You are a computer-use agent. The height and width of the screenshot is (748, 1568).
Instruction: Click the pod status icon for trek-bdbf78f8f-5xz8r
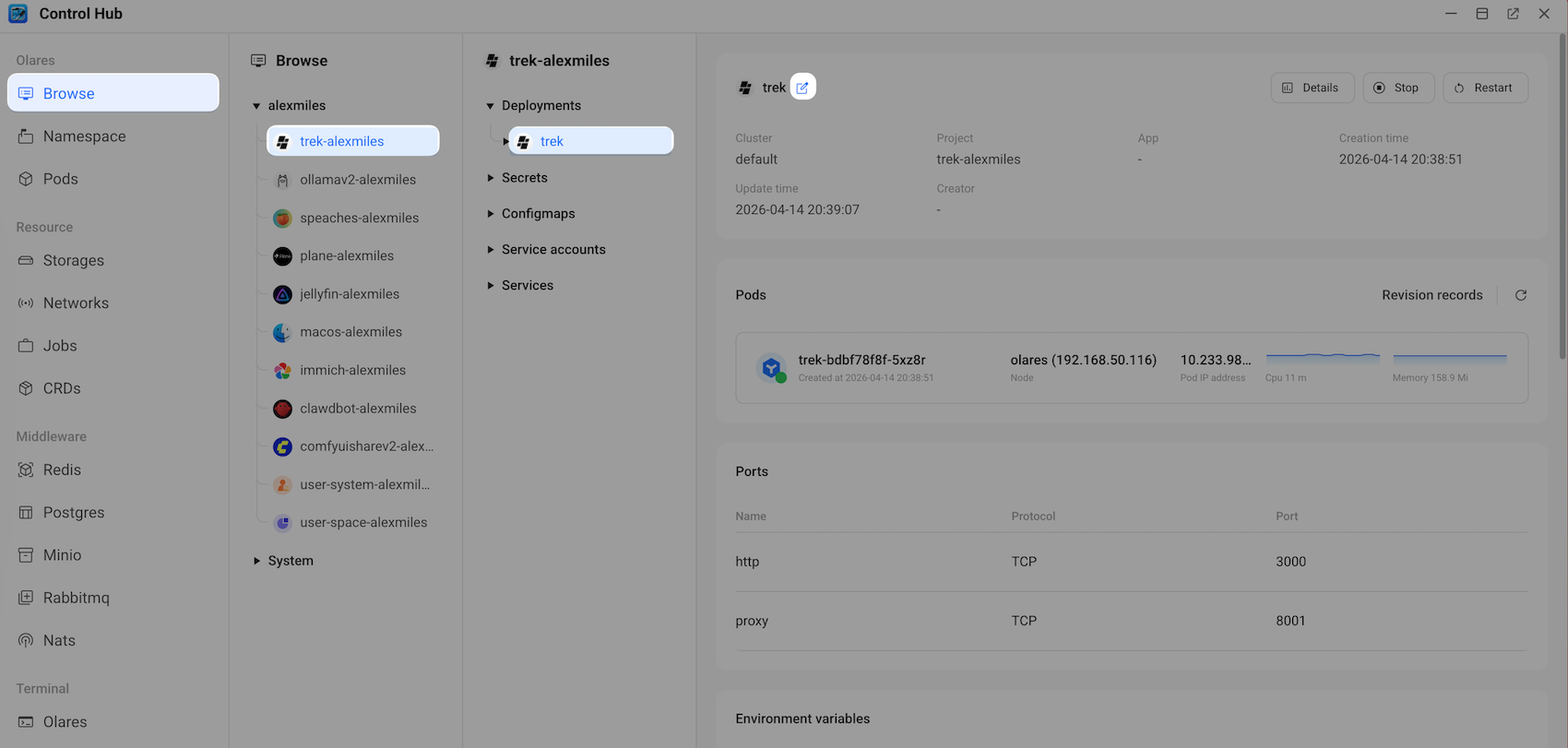772,368
